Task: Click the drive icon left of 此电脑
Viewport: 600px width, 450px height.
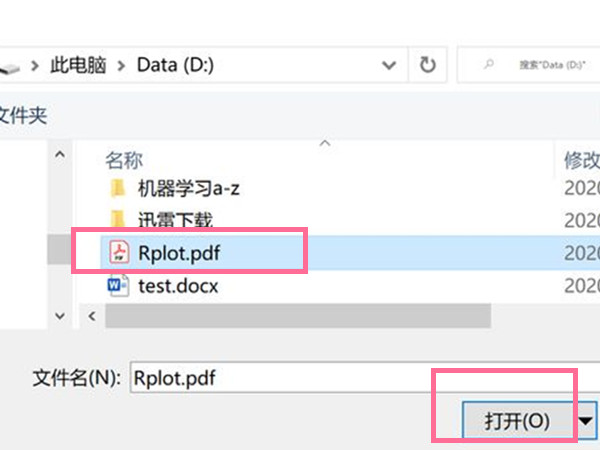Action: pyautogui.click(x=10, y=67)
